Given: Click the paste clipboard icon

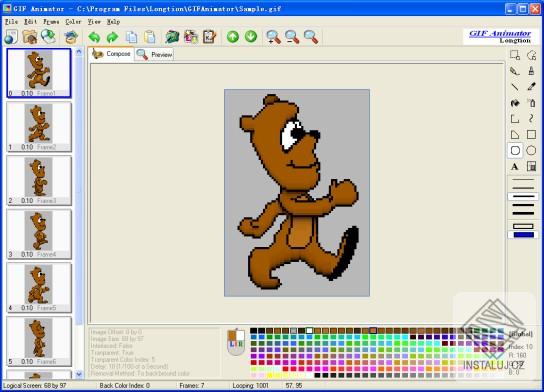Looking at the screenshot, I should click(x=150, y=37).
